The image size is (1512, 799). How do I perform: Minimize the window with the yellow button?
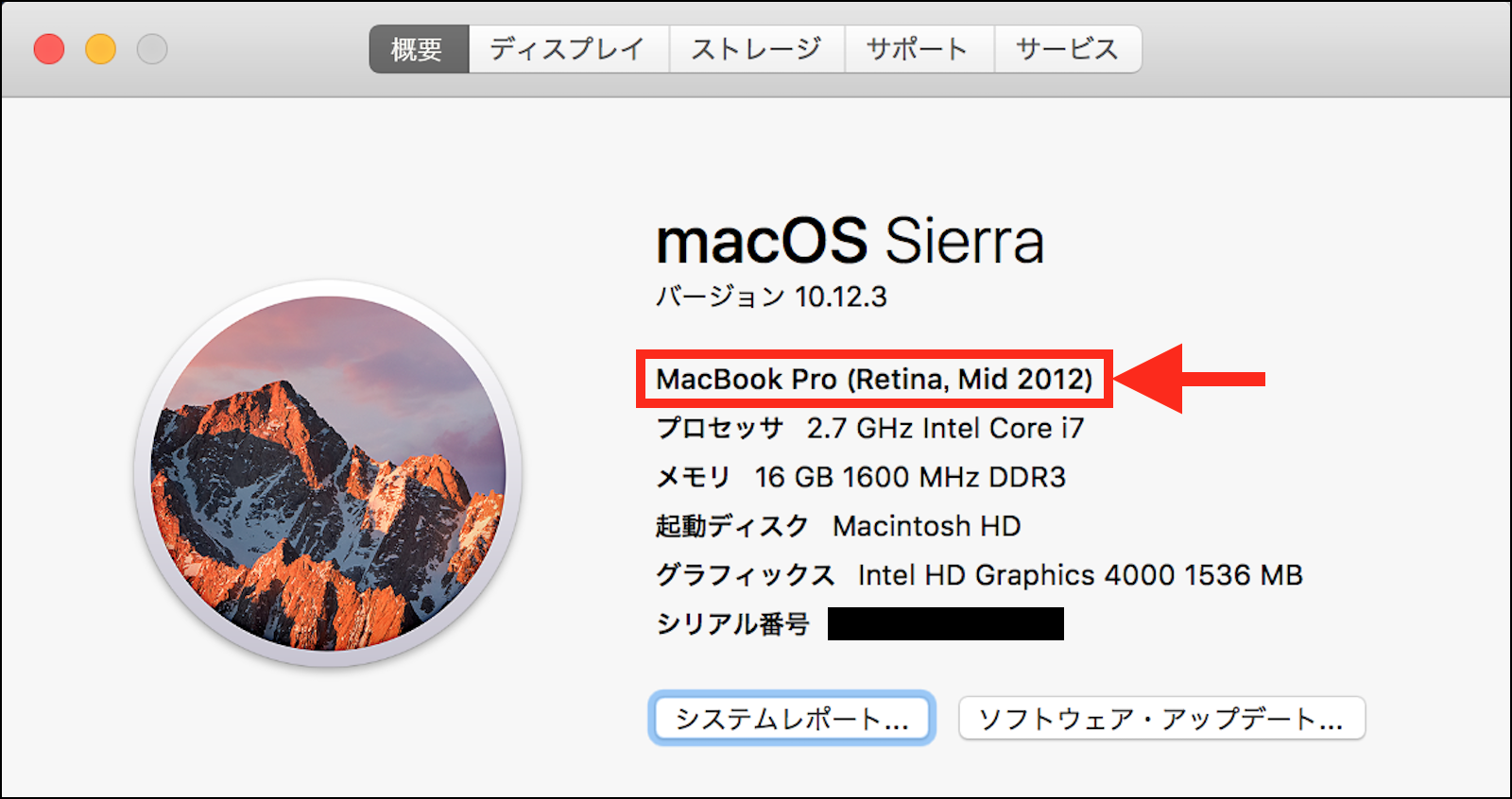pos(100,49)
